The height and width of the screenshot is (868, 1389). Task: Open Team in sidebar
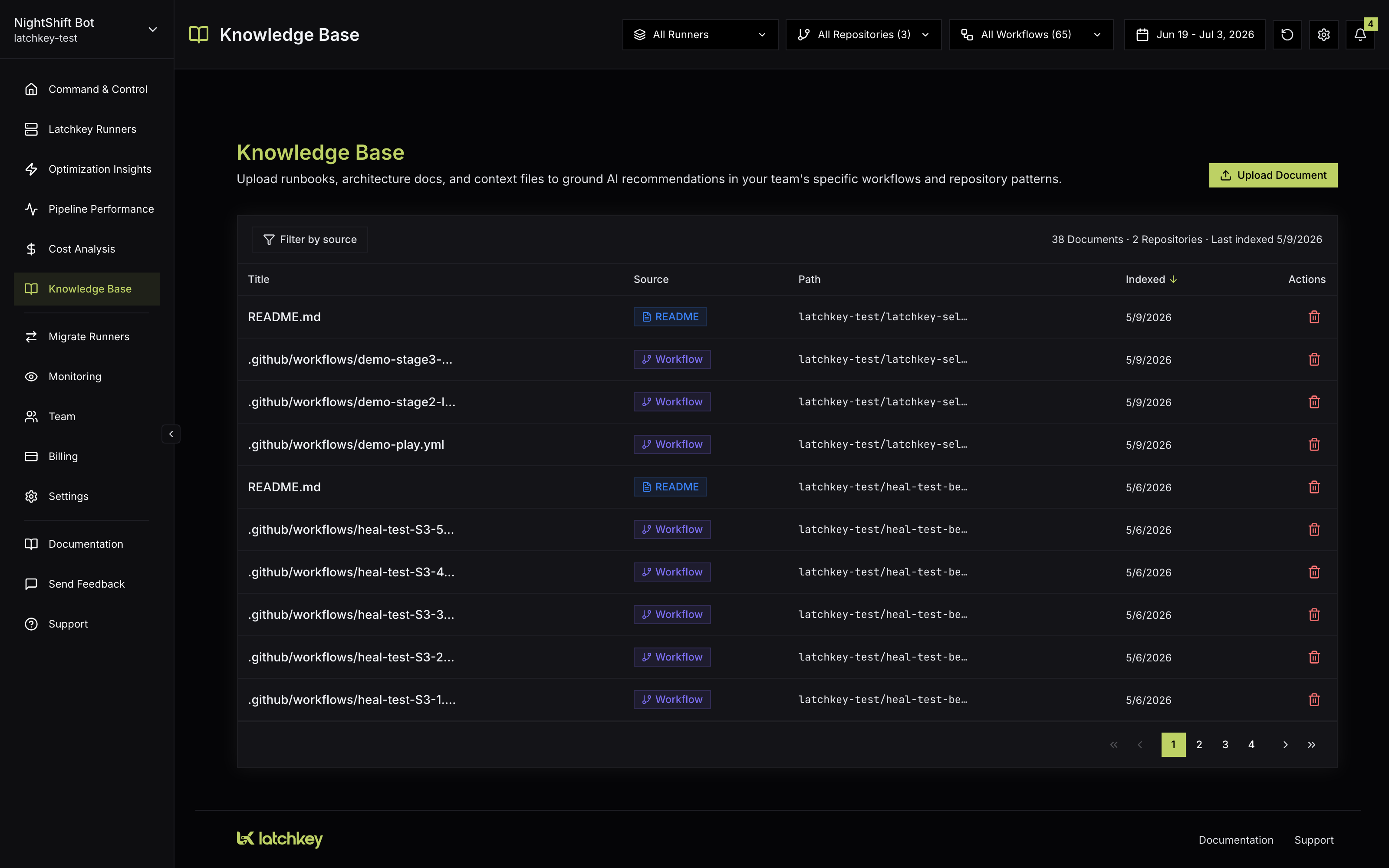coord(87,416)
